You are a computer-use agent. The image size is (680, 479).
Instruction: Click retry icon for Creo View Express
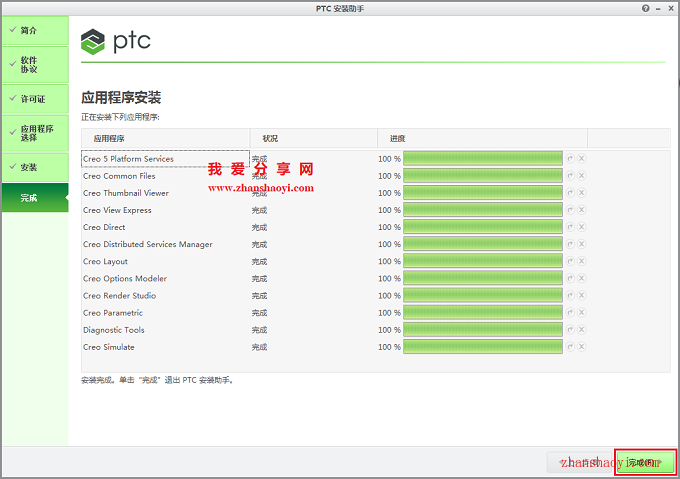tap(570, 210)
